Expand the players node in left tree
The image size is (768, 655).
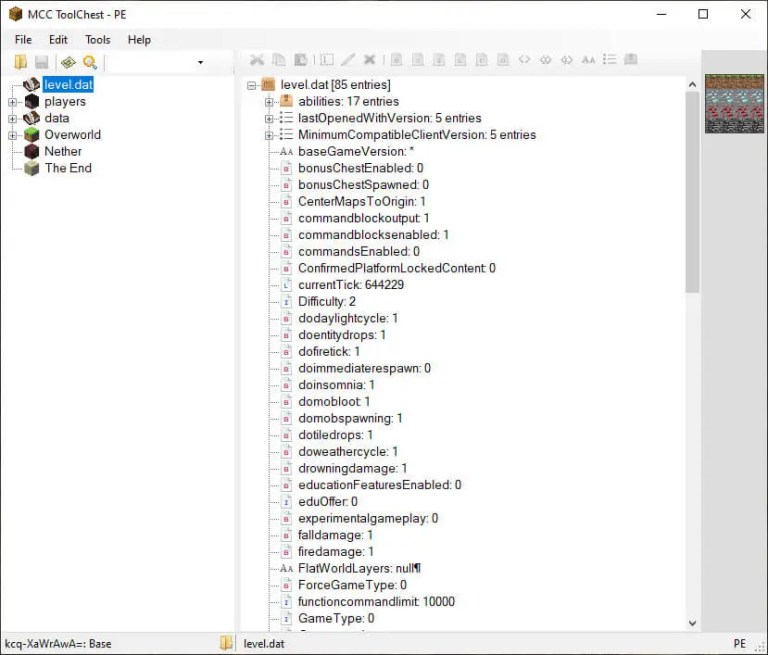(x=13, y=102)
